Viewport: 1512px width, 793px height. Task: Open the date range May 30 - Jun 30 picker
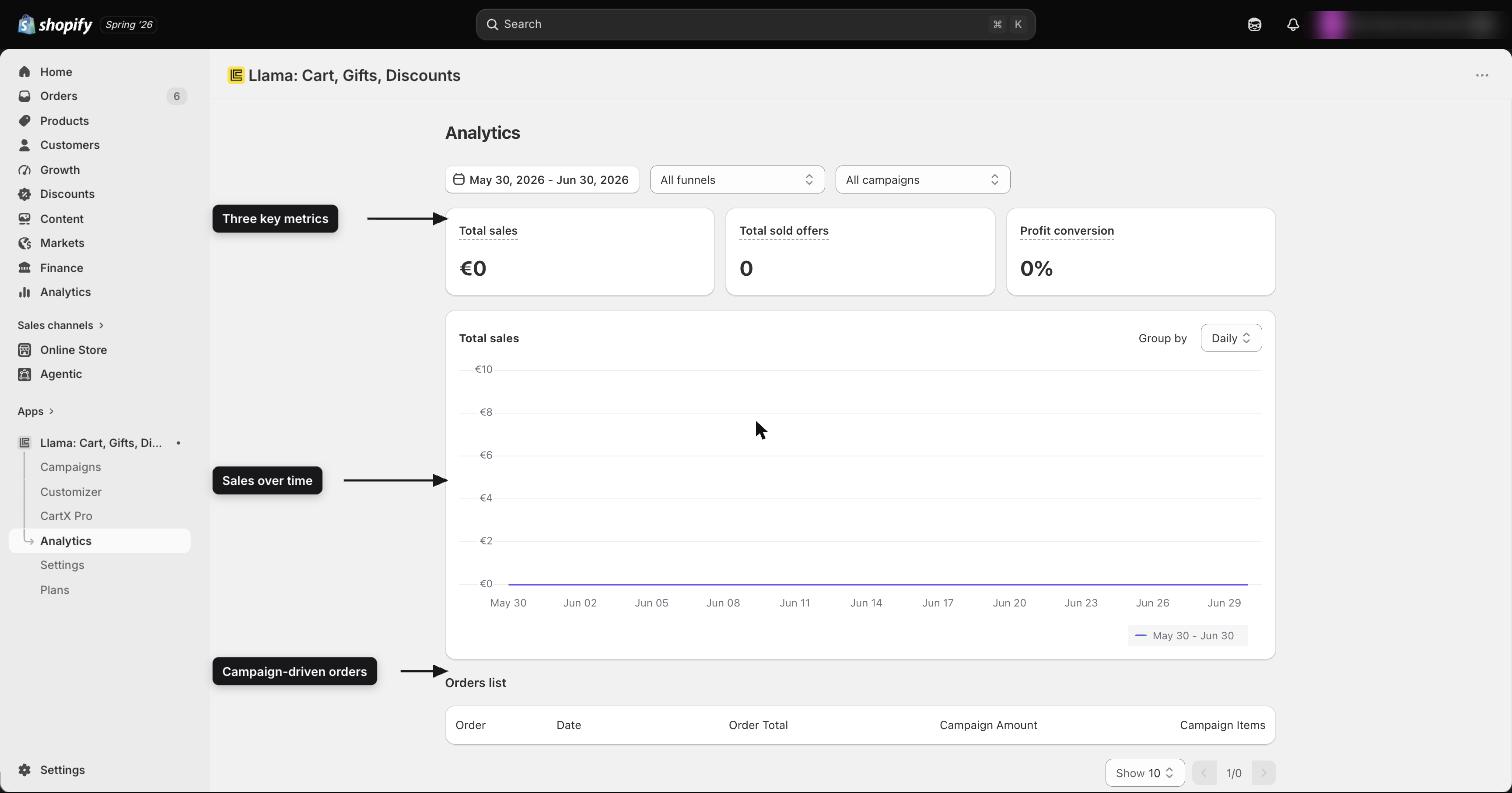coord(542,180)
